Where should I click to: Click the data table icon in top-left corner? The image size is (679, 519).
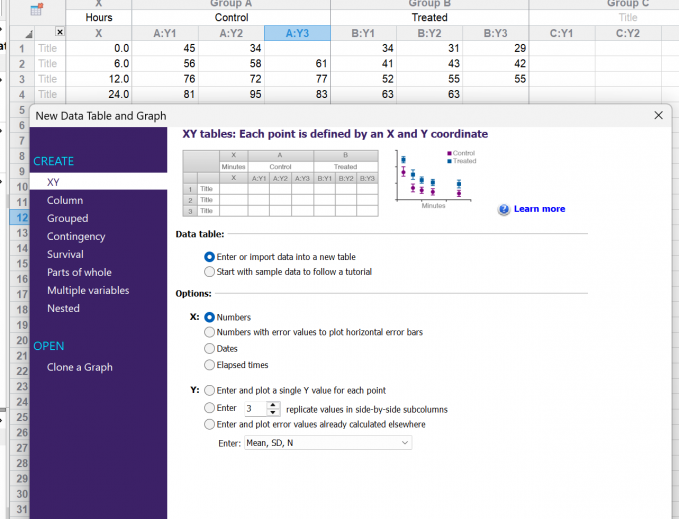(36, 9)
